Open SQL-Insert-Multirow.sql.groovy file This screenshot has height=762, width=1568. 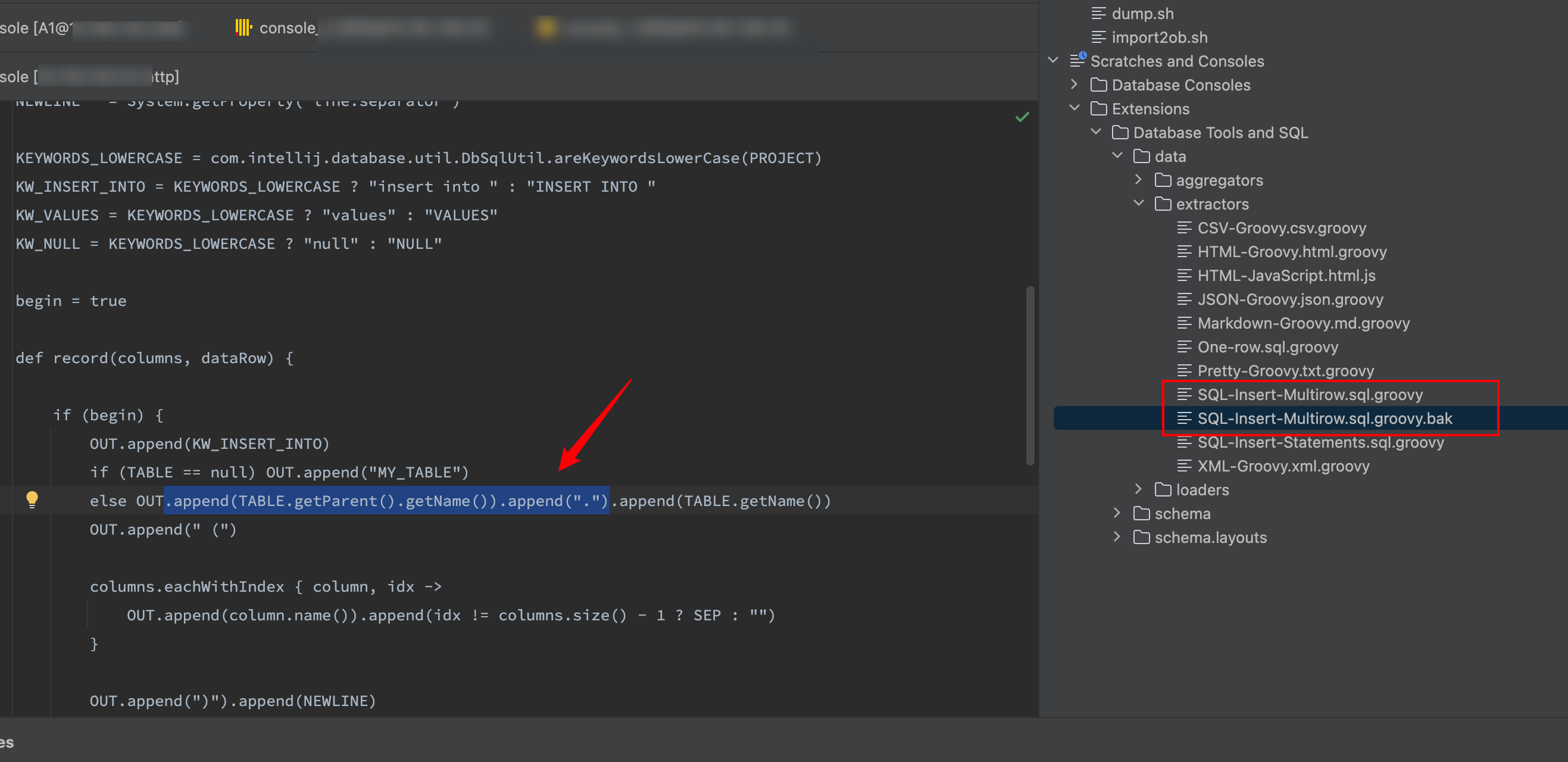[x=1309, y=394]
